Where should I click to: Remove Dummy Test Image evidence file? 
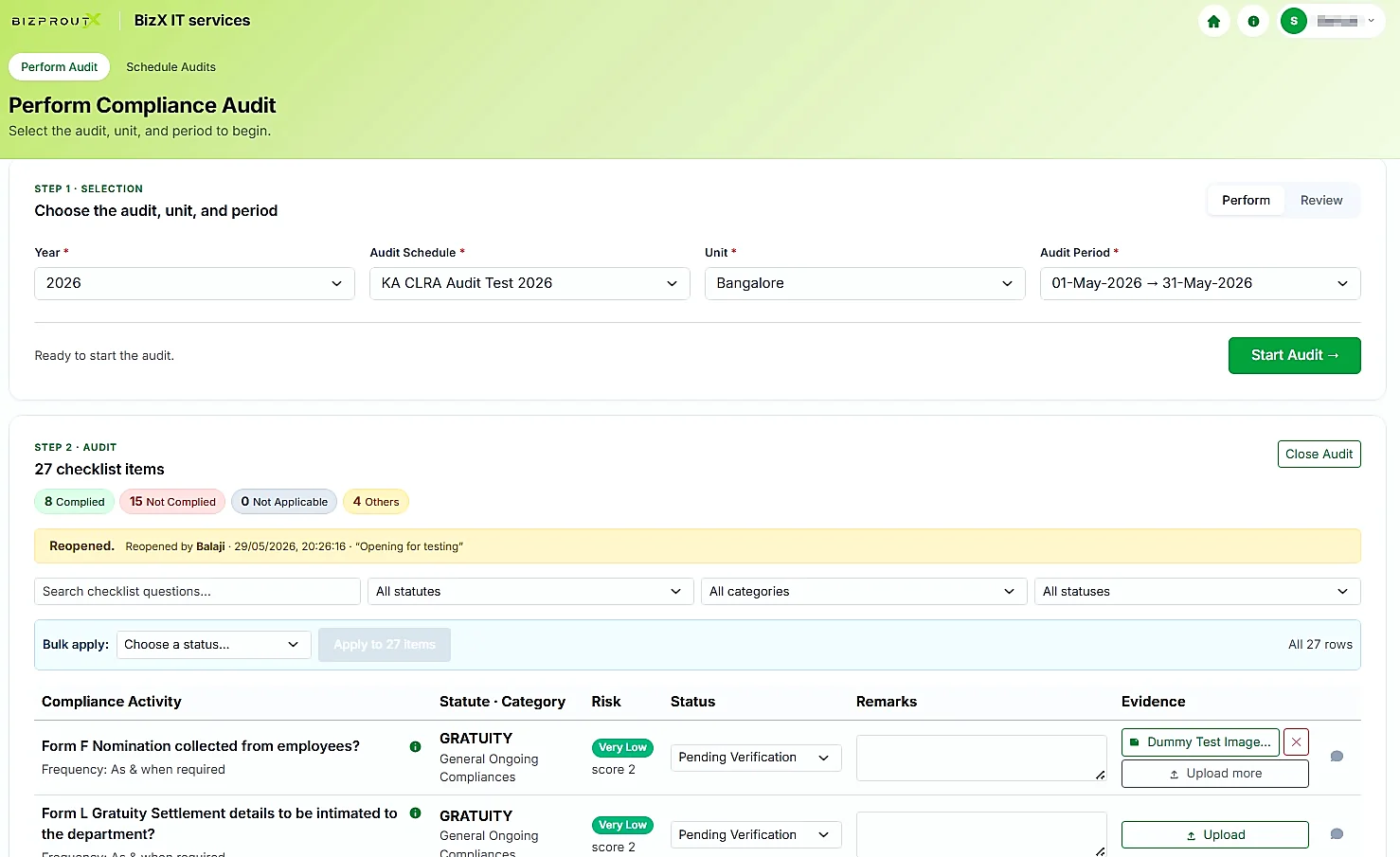pos(1296,742)
